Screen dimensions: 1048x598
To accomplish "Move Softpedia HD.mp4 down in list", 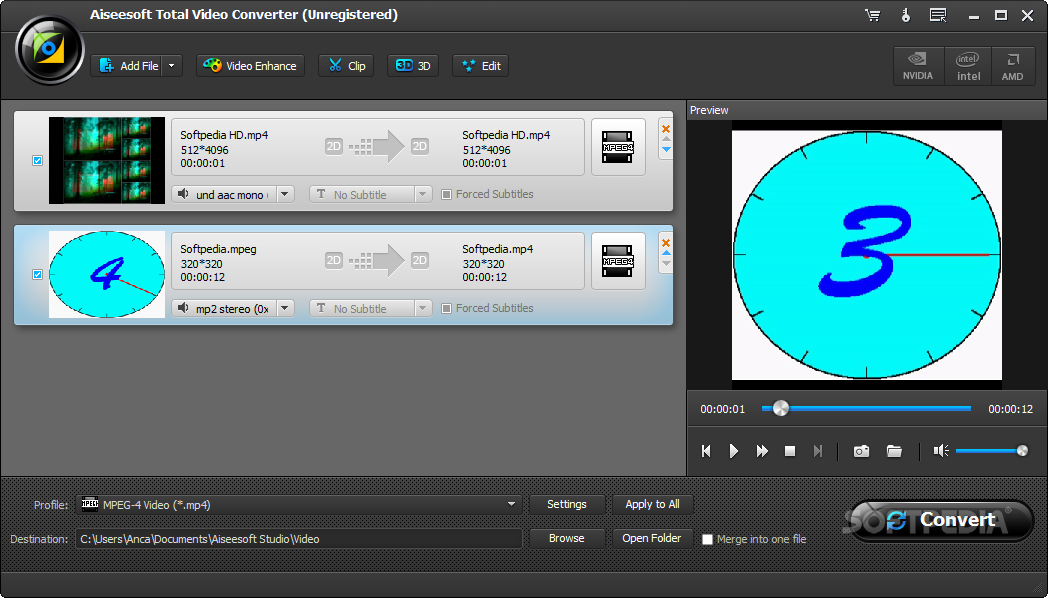I will (x=666, y=150).
